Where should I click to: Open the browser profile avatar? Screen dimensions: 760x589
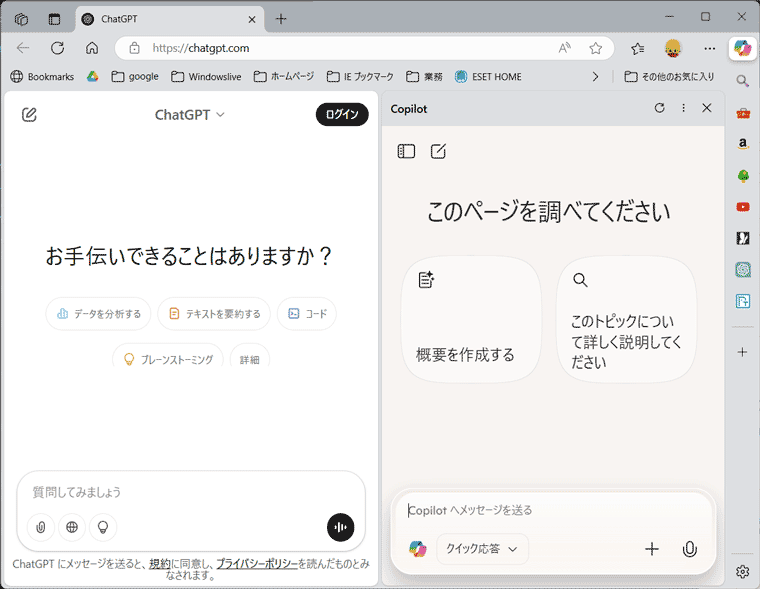click(673, 48)
